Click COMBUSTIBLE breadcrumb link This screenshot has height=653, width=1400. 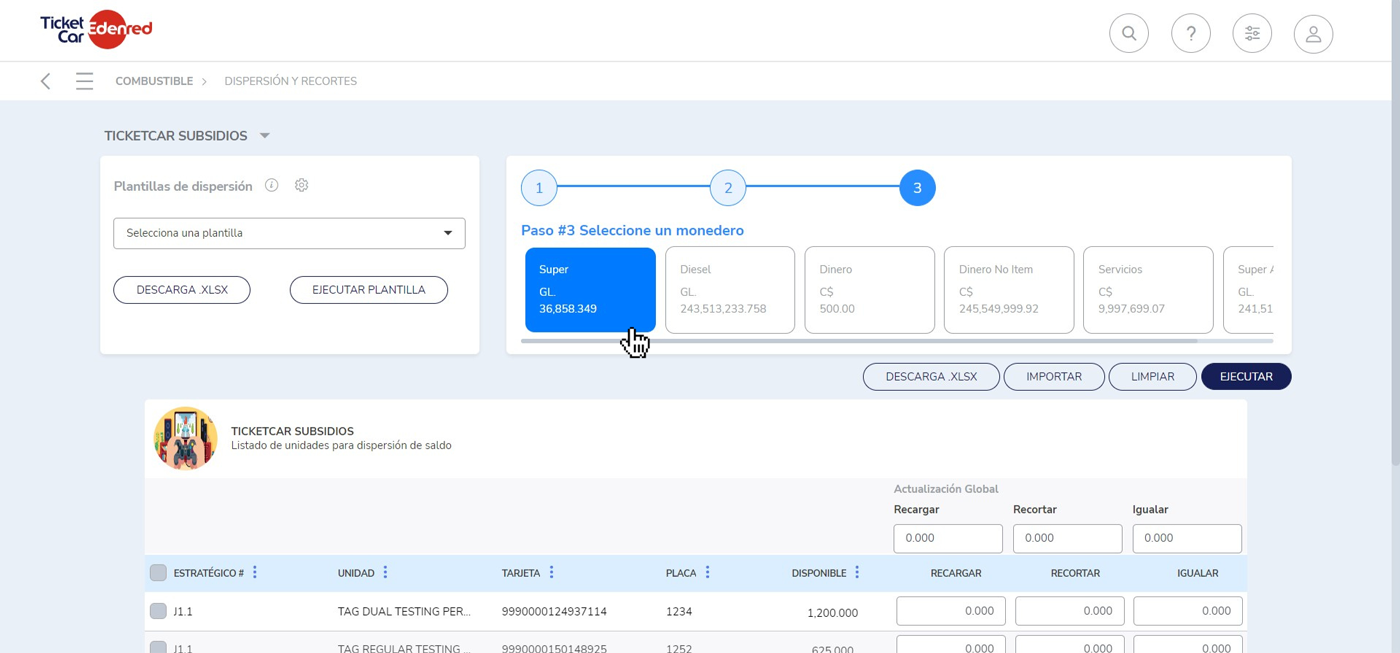click(154, 81)
